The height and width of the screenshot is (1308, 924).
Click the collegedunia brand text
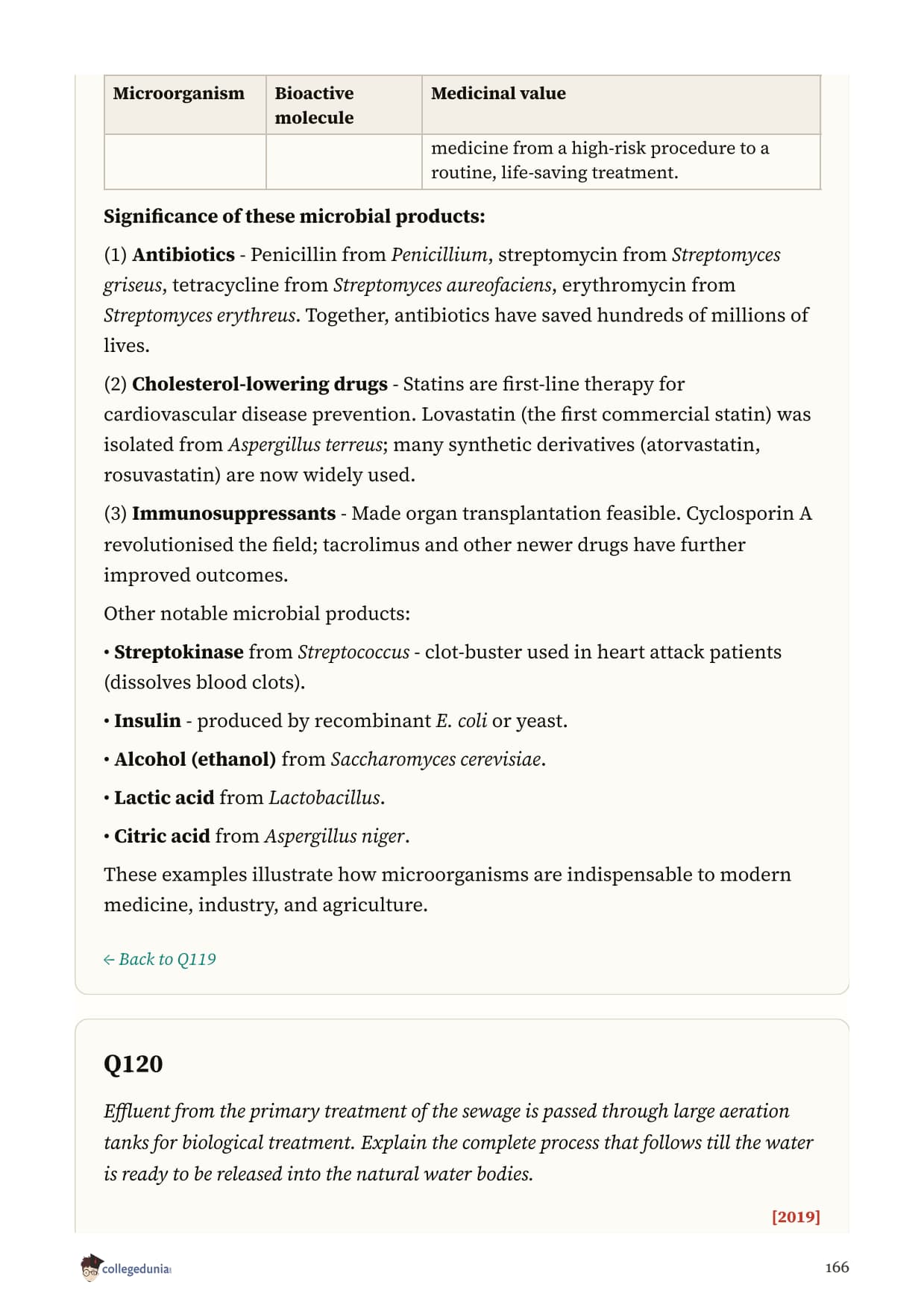[x=136, y=1269]
